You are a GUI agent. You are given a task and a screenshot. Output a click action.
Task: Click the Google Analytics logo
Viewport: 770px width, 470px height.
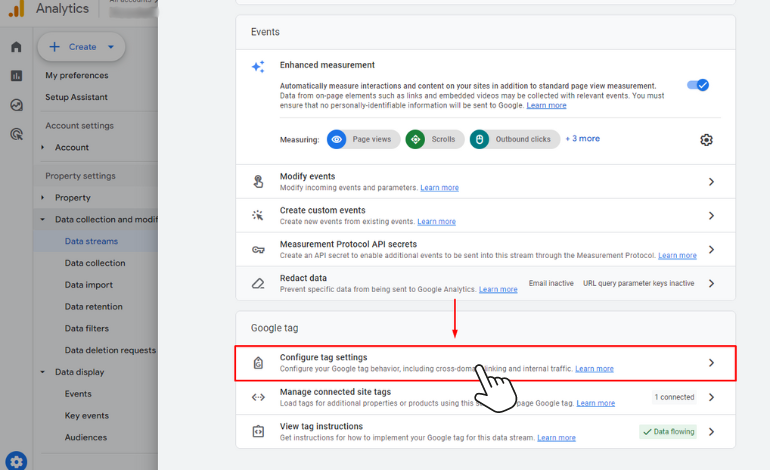pyautogui.click(x=16, y=8)
